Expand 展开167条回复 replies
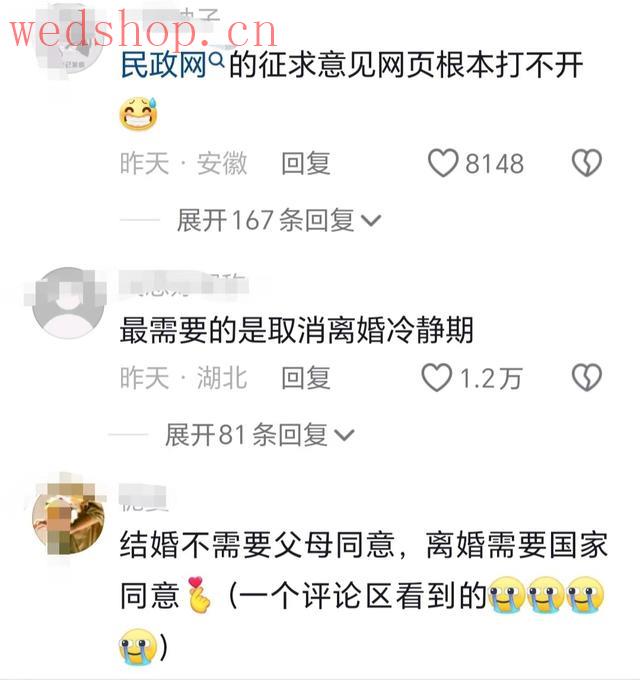This screenshot has width=640, height=680. 279,220
